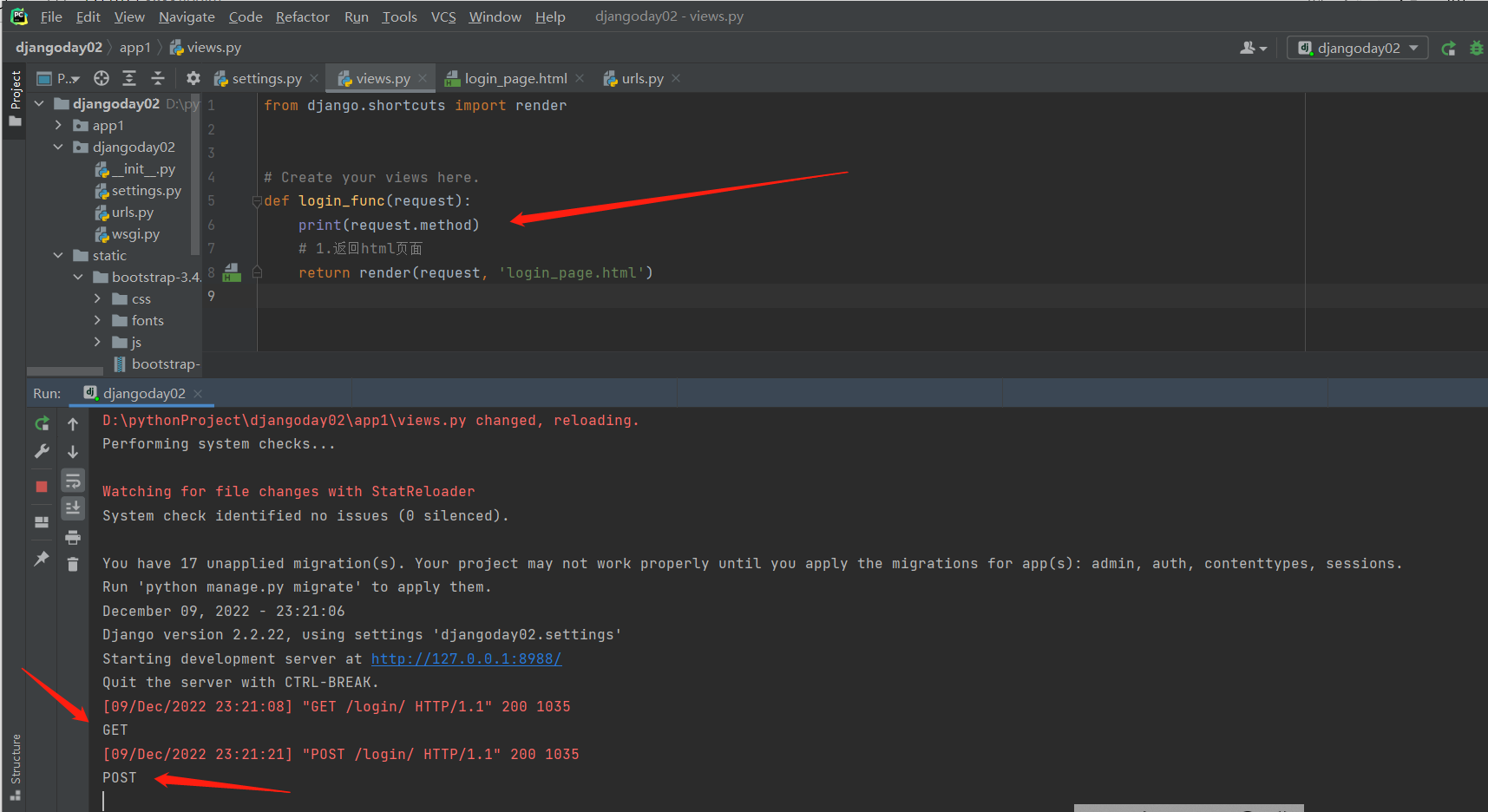Open run configuration wrench settings
This screenshot has width=1488, height=812.
(42, 451)
